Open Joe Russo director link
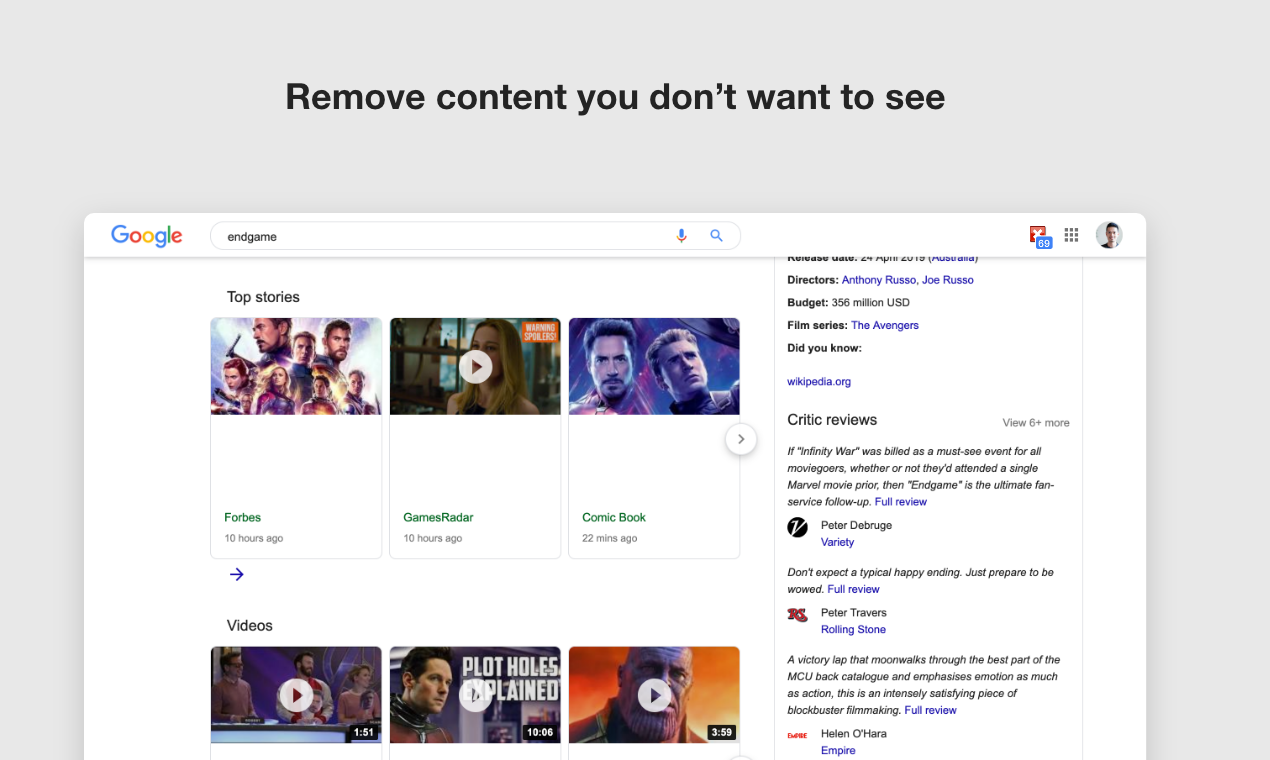Screen dimensions: 1270x760 [x=948, y=280]
